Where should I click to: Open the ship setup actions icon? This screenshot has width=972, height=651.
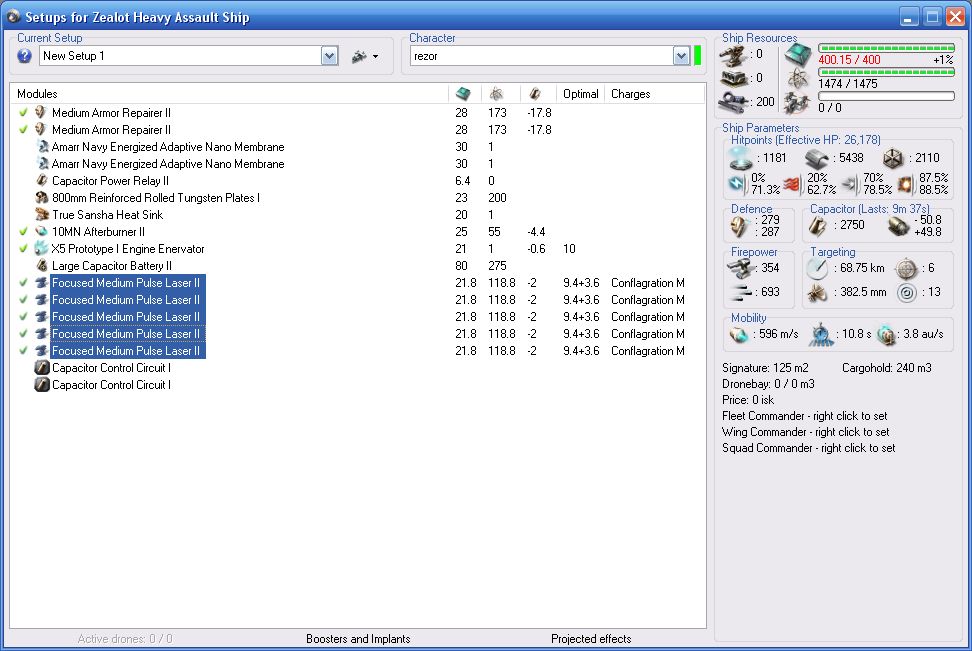[359, 56]
